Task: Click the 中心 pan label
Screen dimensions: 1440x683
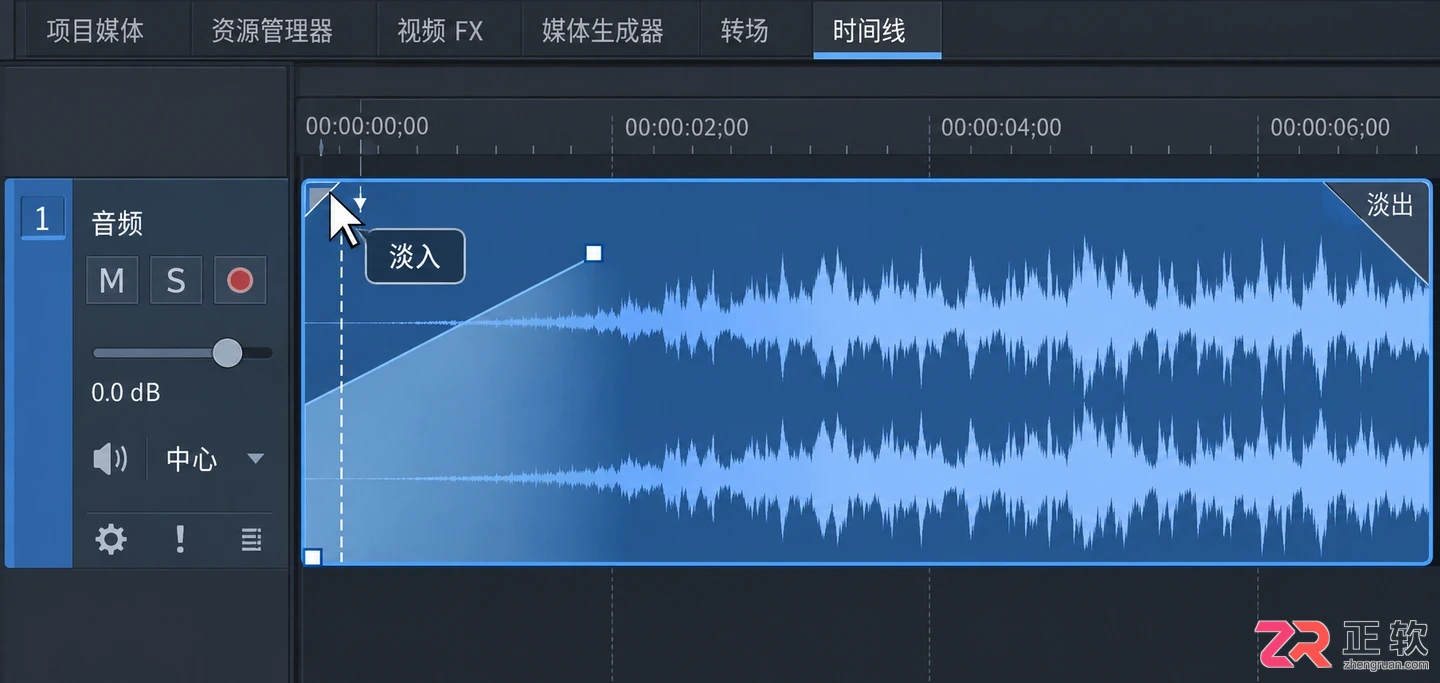Action: (x=191, y=459)
